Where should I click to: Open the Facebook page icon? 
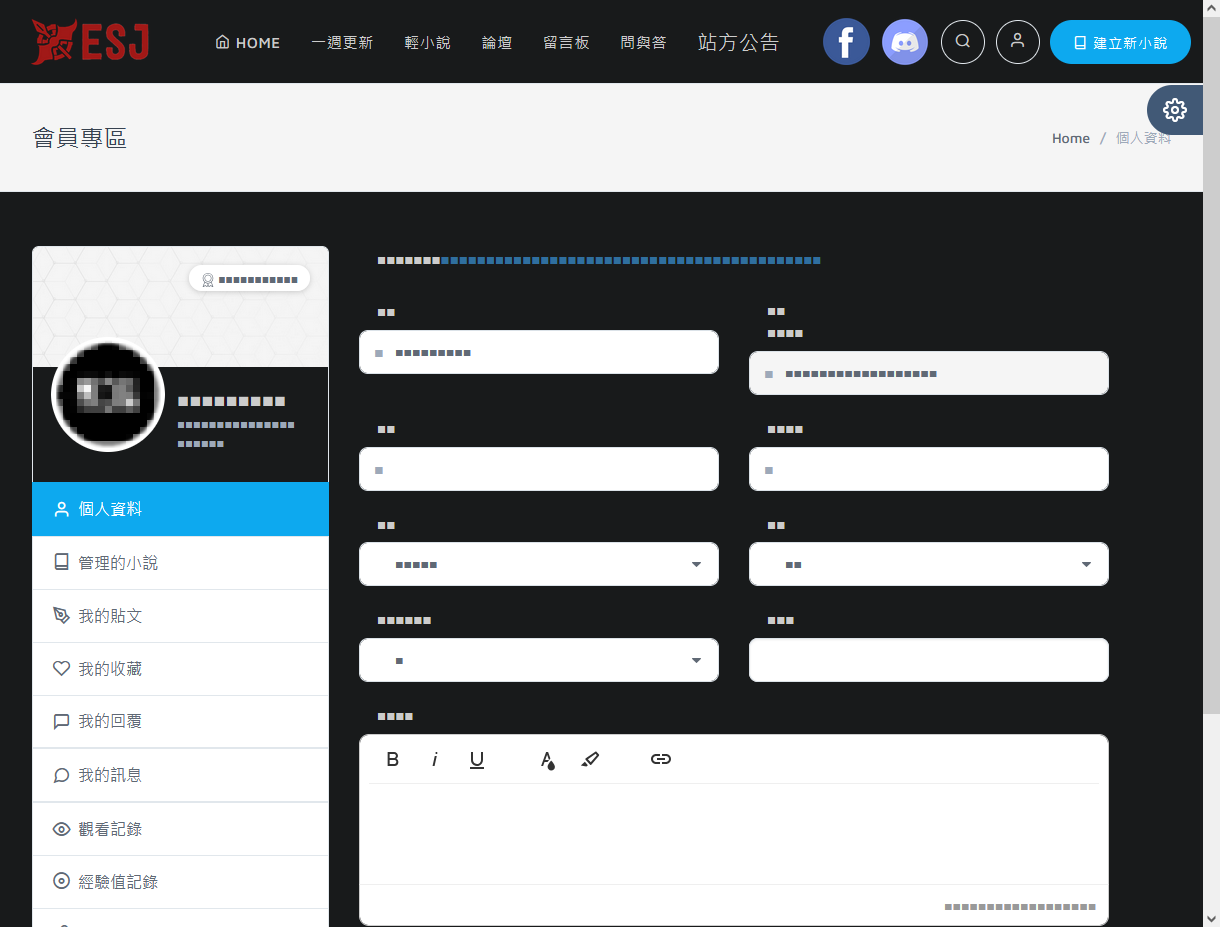pos(846,42)
